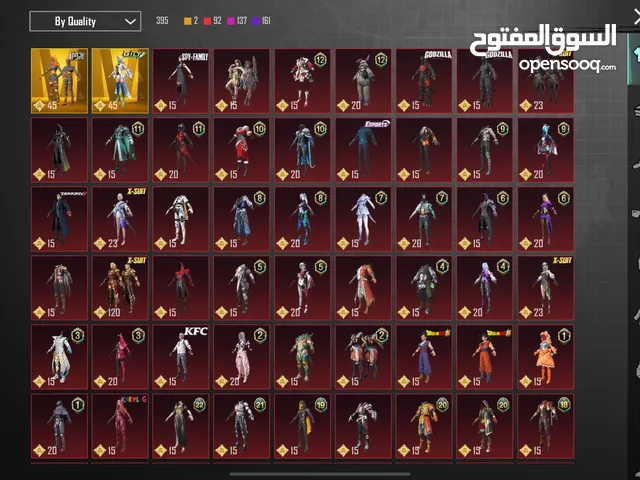Select the Dragon Ball purple gi outfit
The height and width of the screenshot is (480, 640).
coord(424,357)
